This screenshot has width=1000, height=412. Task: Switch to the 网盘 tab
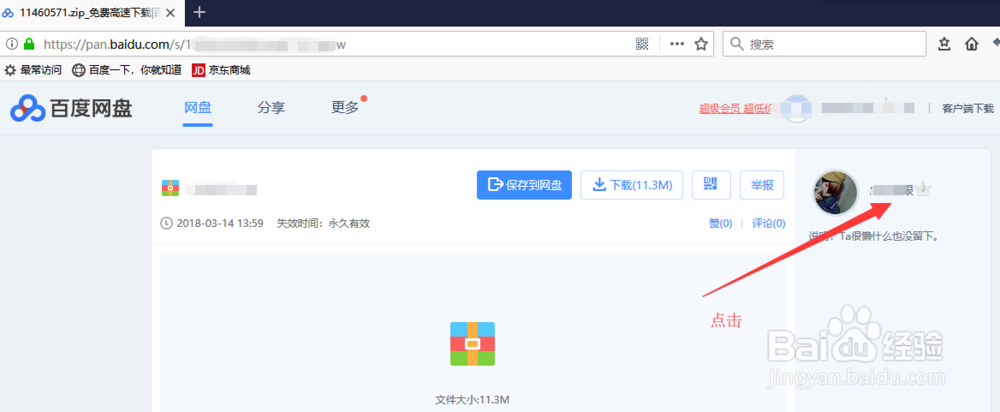pos(198,108)
